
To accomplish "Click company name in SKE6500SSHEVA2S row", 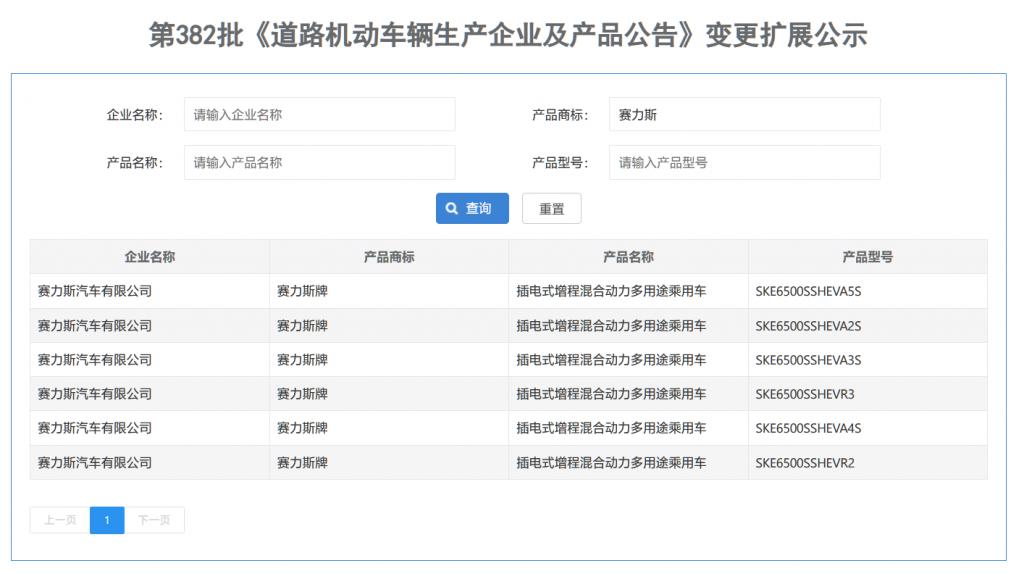I will pyautogui.click(x=95, y=326).
